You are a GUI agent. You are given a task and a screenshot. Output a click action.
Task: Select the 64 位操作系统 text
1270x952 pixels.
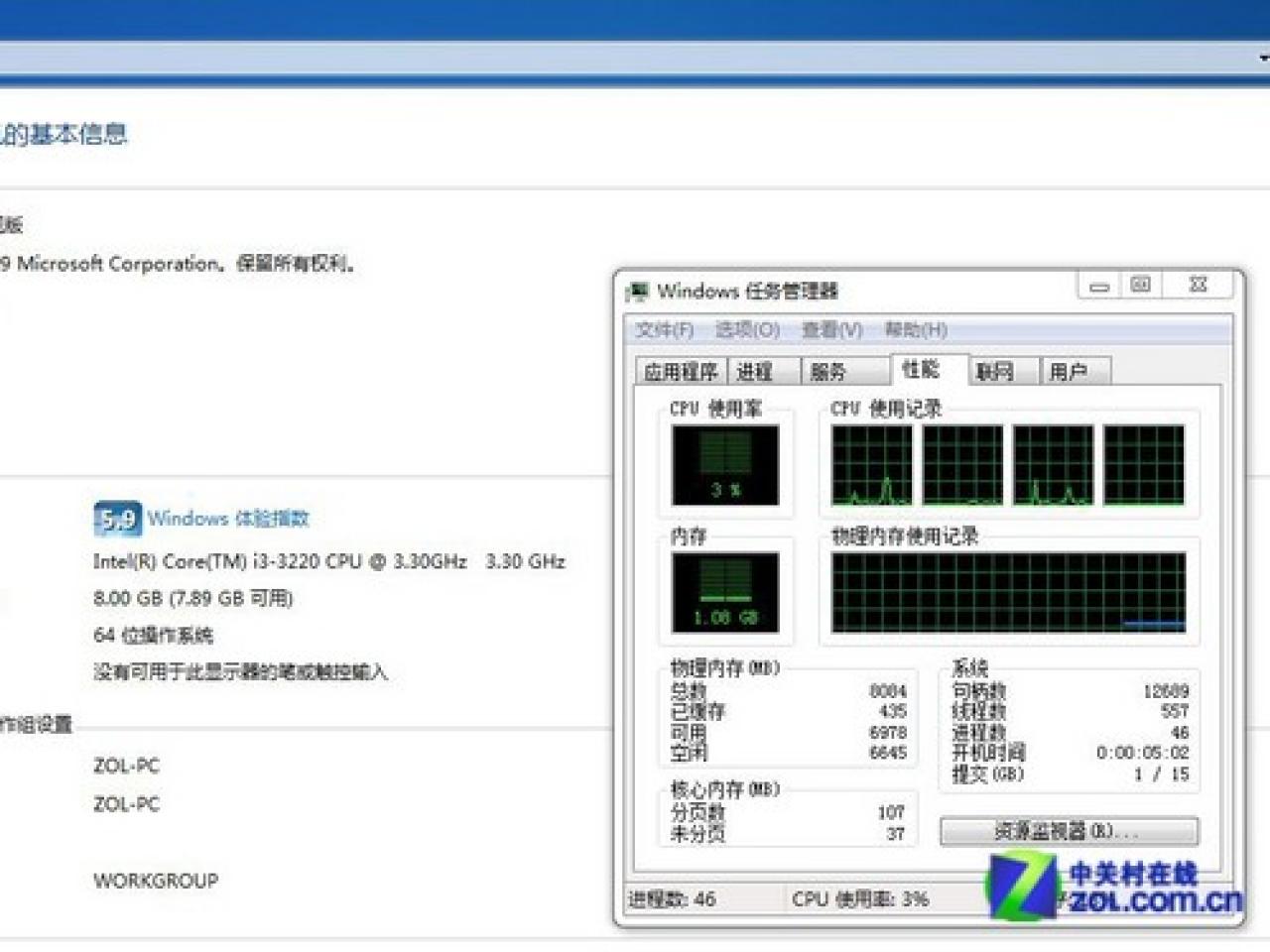coord(154,635)
